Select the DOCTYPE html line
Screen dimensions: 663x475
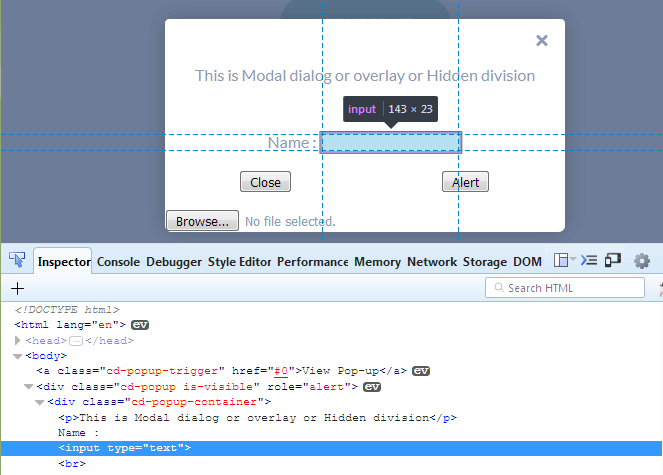(67, 310)
